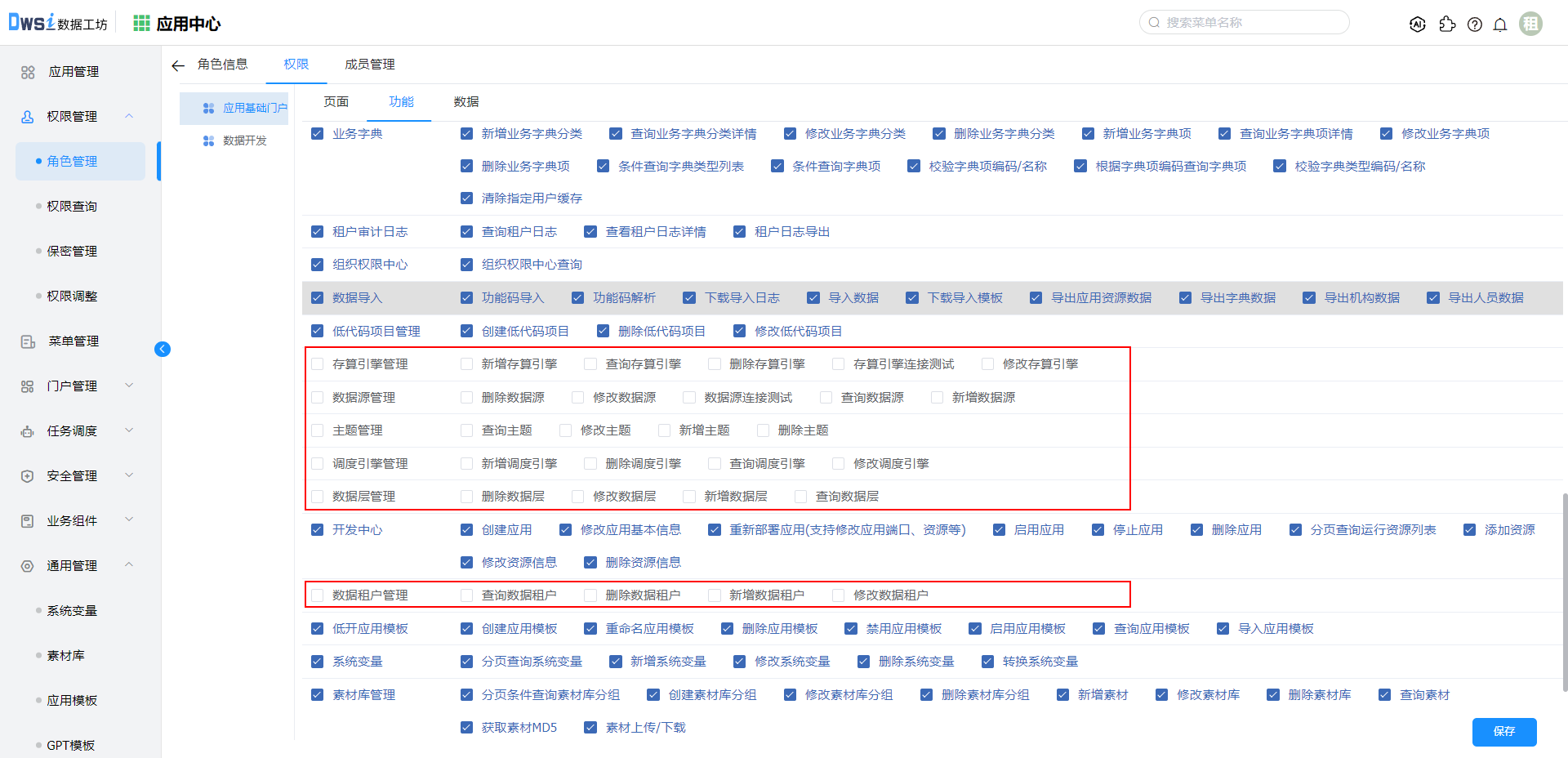Click the puzzle plugin icon in header

[x=1447, y=25]
